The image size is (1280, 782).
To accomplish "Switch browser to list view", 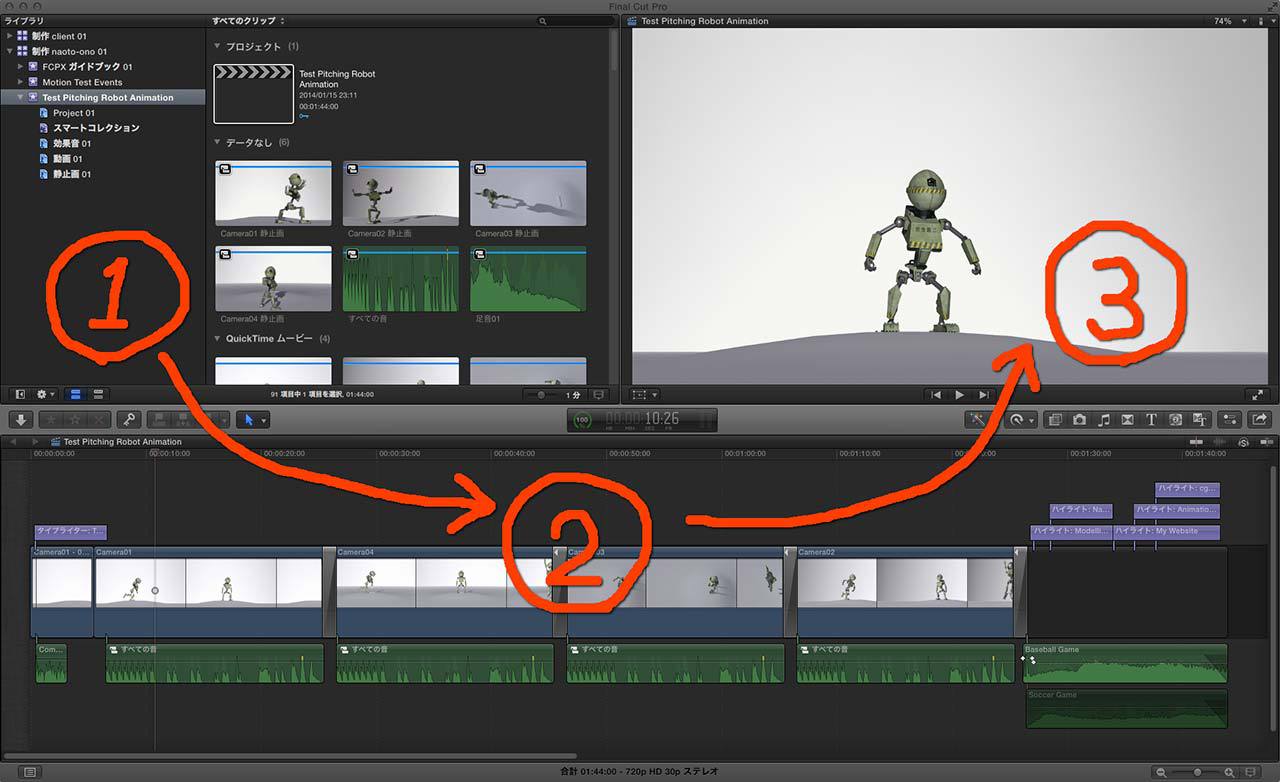I will click(x=97, y=394).
